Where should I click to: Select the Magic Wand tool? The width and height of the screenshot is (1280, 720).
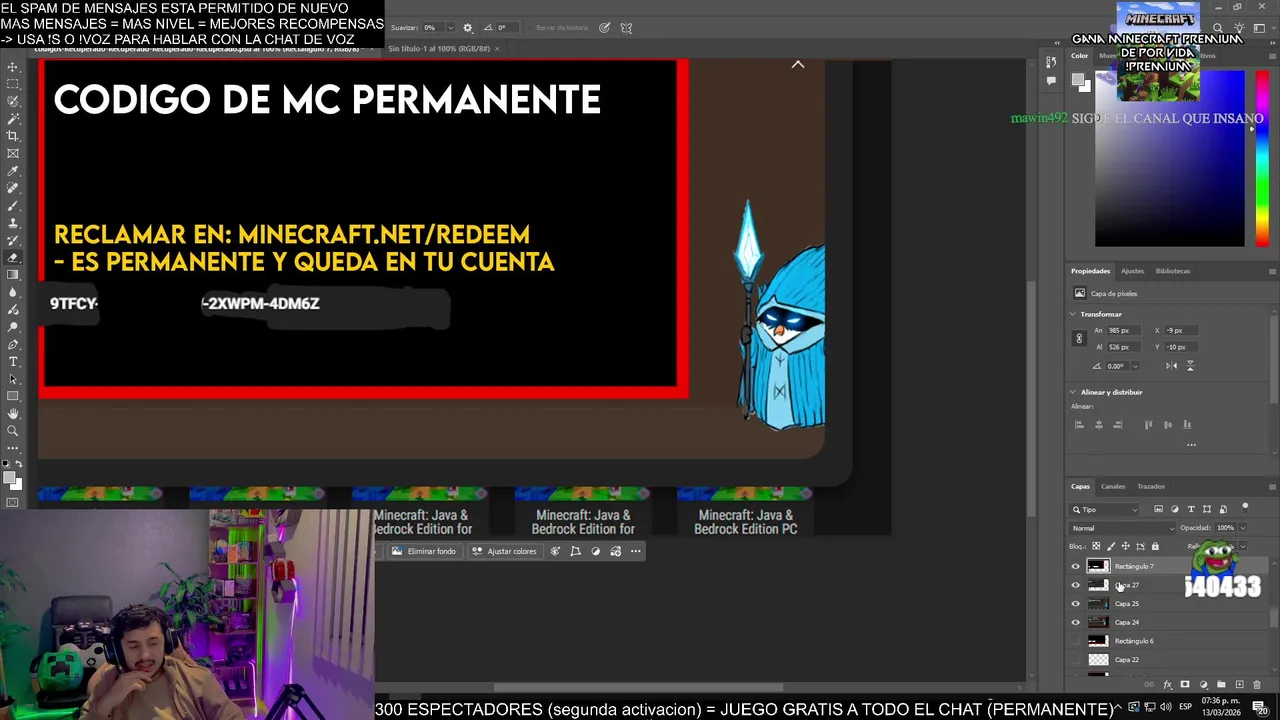click(13, 119)
